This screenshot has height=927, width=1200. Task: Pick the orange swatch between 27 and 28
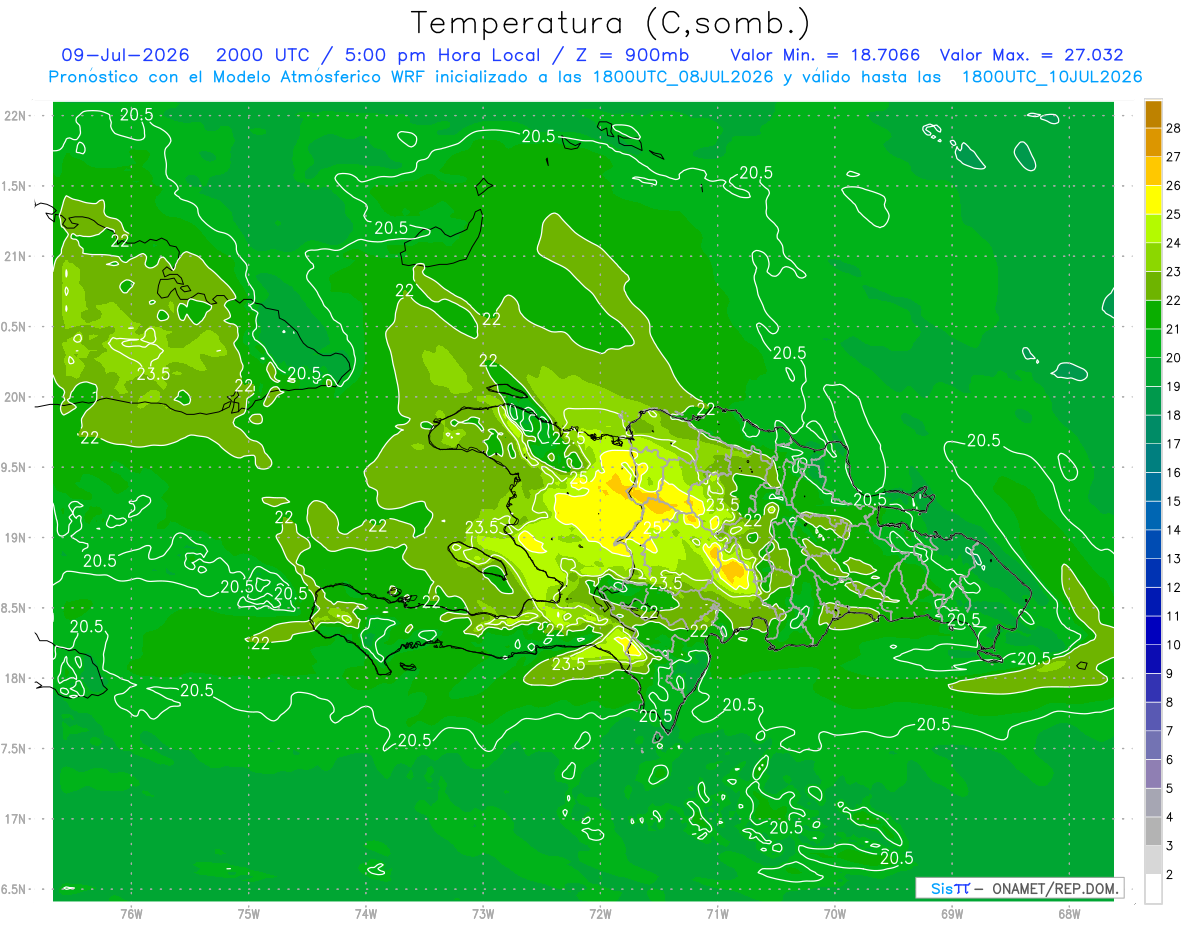(x=1153, y=143)
